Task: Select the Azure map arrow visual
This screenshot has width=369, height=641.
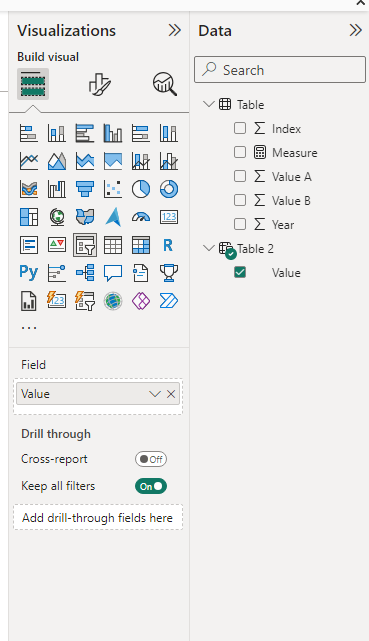Action: point(113,217)
